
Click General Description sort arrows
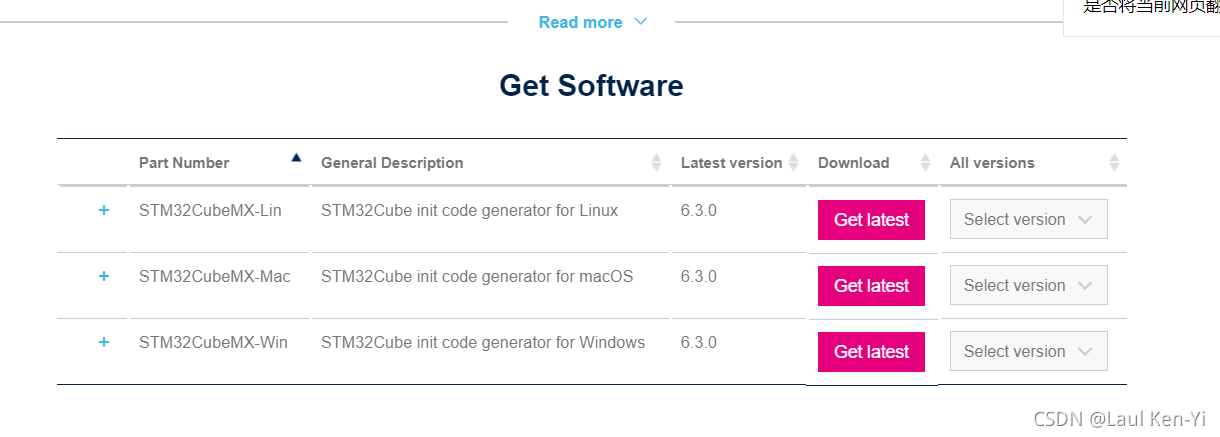click(x=656, y=162)
